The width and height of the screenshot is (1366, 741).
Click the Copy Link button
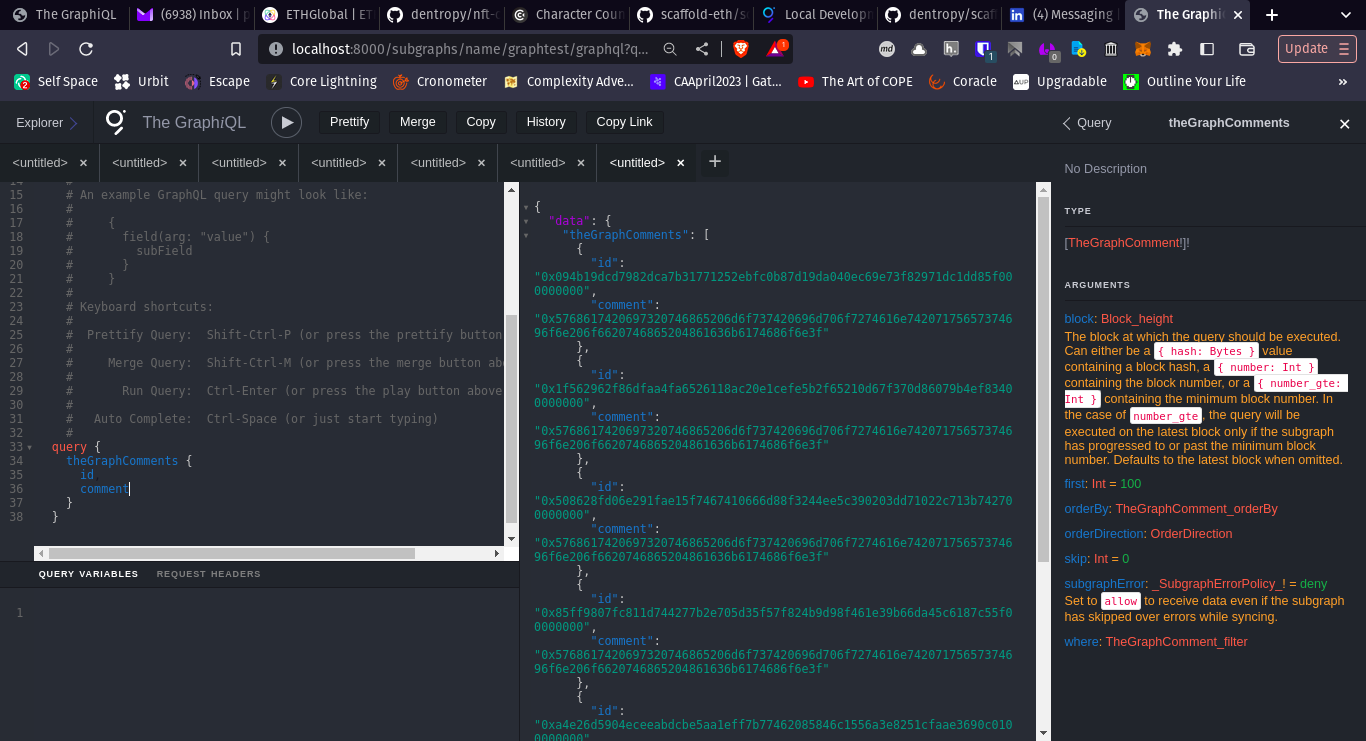pyautogui.click(x=624, y=122)
